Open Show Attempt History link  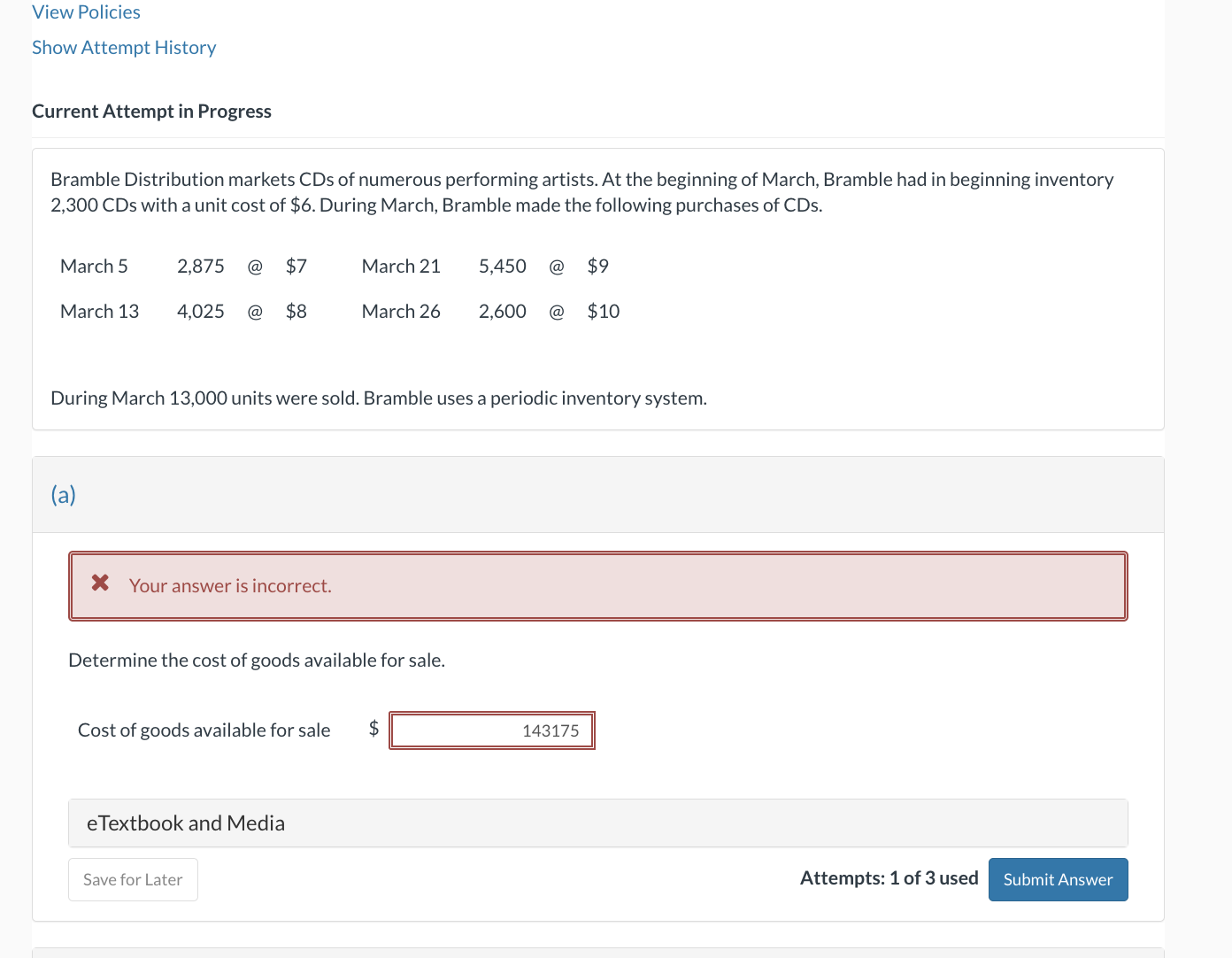[x=124, y=48]
